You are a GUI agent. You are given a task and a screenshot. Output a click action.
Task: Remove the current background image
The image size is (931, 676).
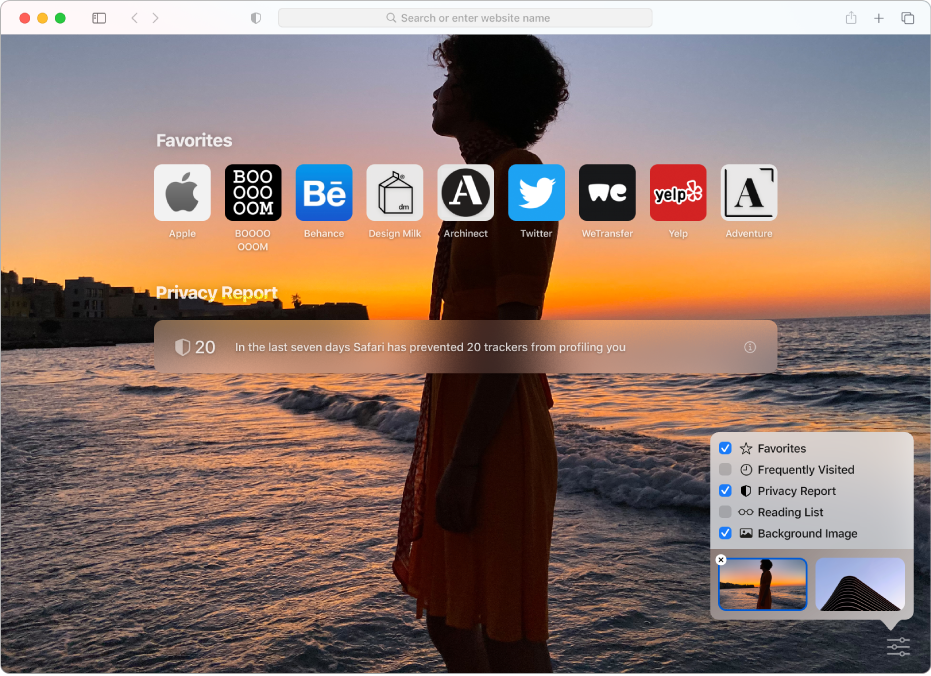tap(721, 559)
